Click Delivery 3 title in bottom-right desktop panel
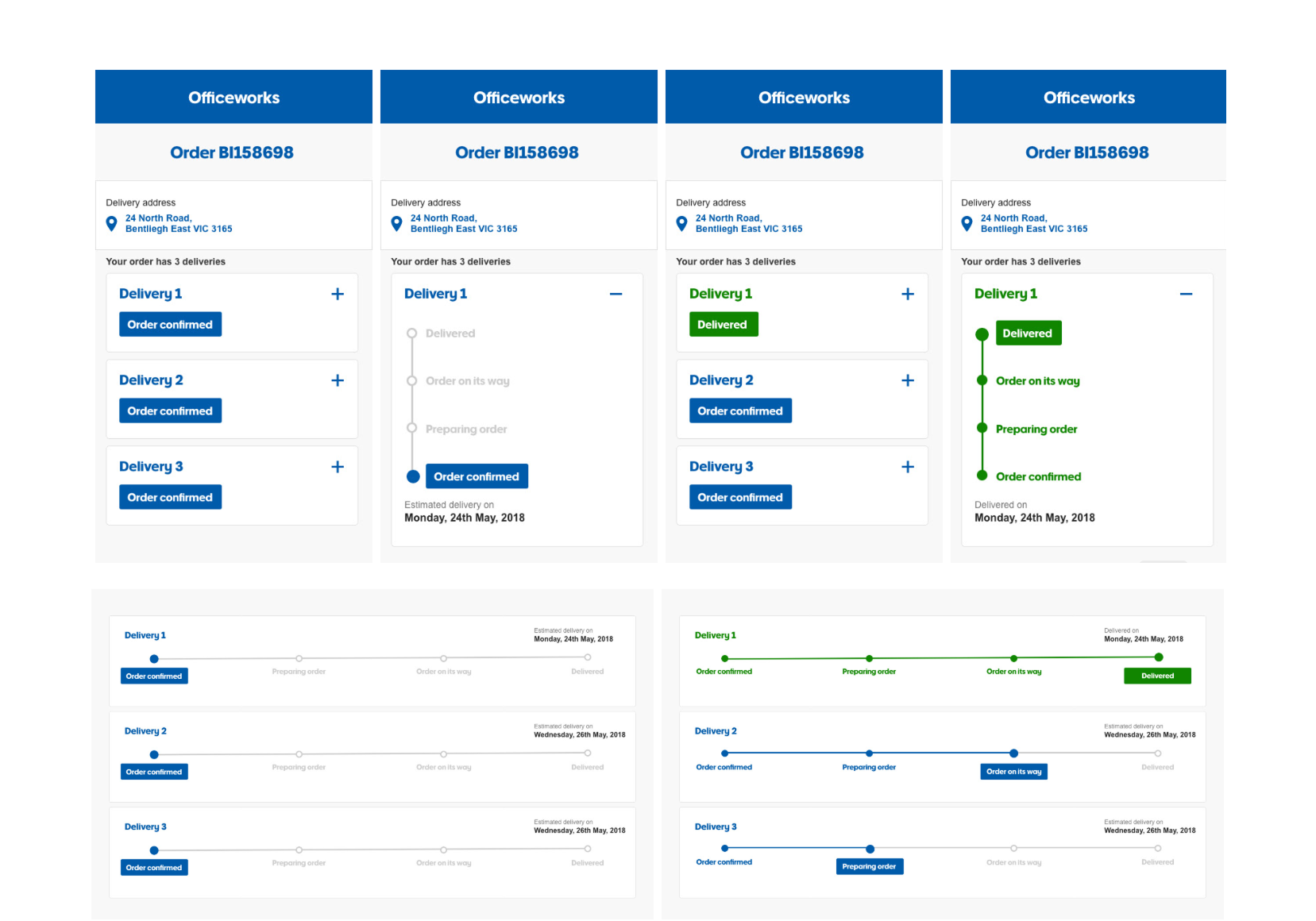 pos(716,827)
